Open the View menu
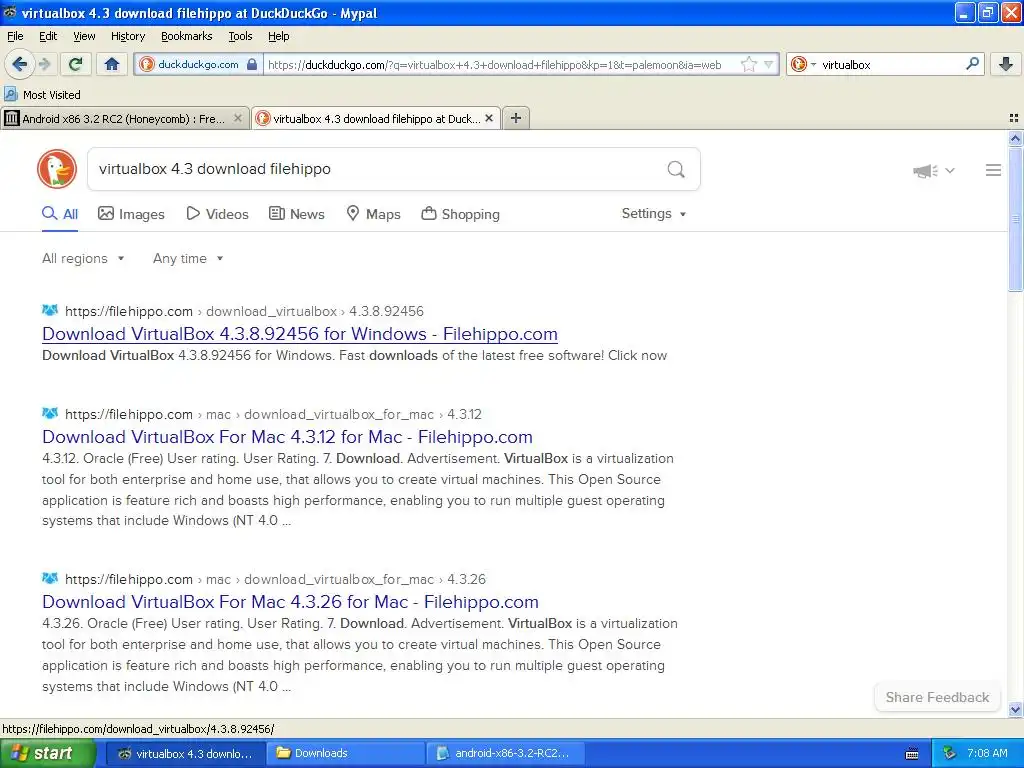Image resolution: width=1024 pixels, height=768 pixels. [84, 36]
